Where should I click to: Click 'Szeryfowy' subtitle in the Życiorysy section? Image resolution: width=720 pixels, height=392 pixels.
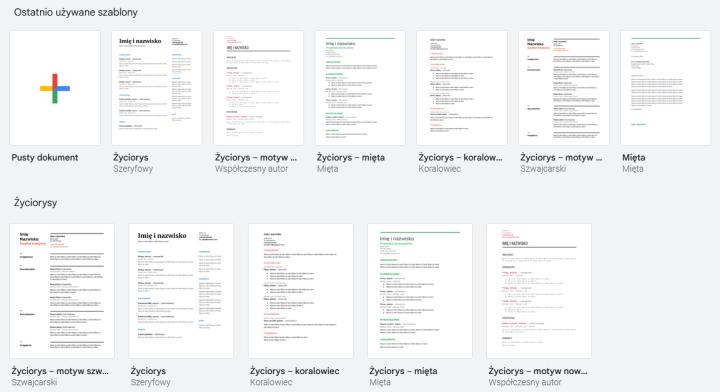[x=151, y=382]
